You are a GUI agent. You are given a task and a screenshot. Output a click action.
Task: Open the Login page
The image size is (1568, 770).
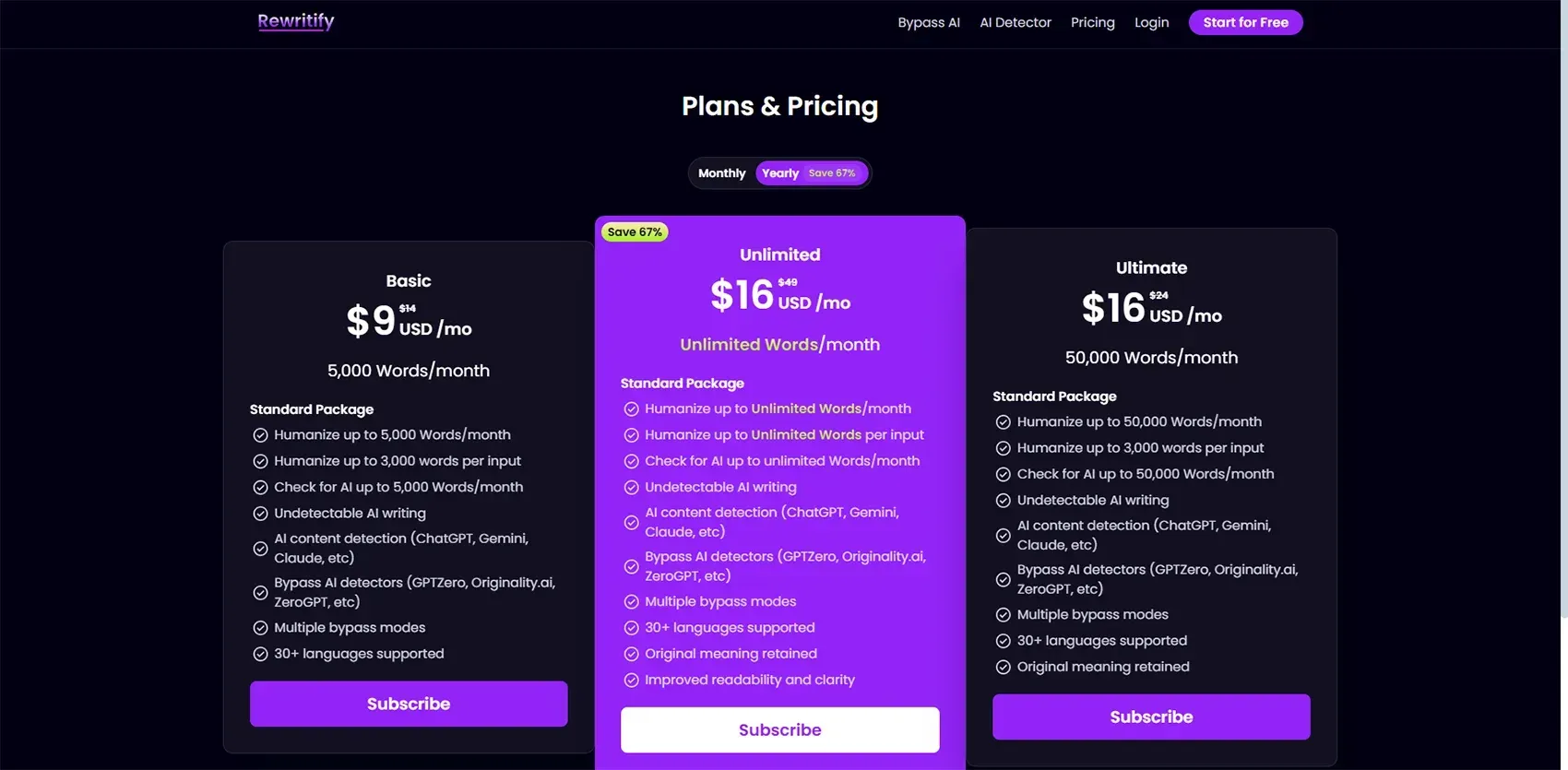coord(1151,22)
